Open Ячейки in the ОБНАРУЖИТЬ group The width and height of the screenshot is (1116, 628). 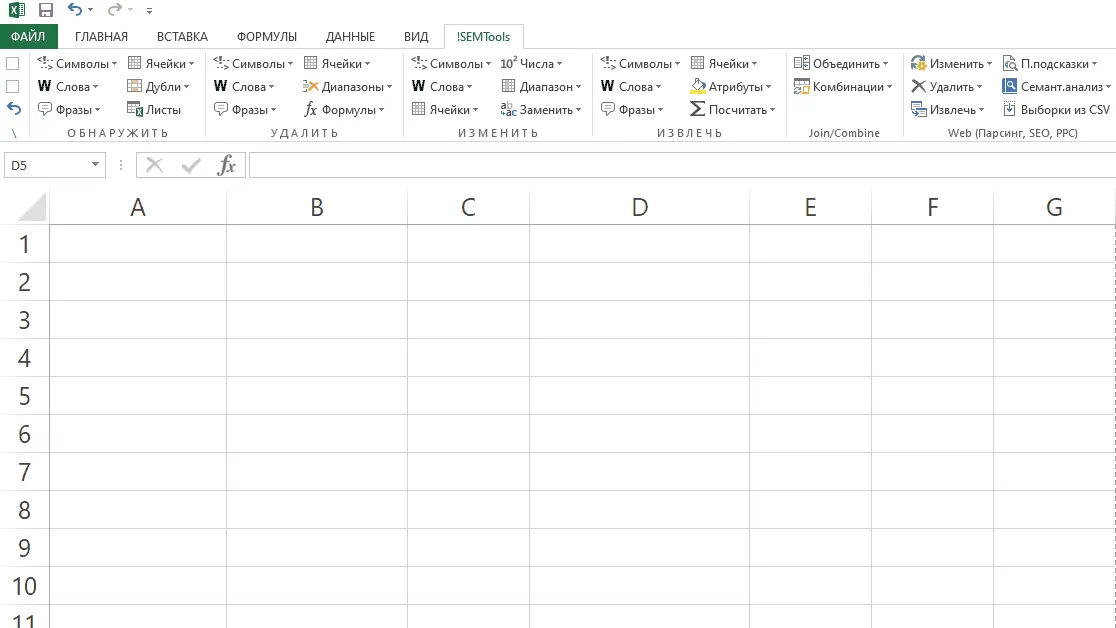[x=161, y=63]
